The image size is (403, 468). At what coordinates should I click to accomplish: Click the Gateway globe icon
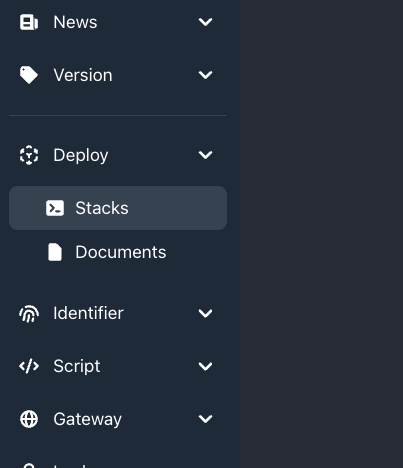pyautogui.click(x=29, y=419)
